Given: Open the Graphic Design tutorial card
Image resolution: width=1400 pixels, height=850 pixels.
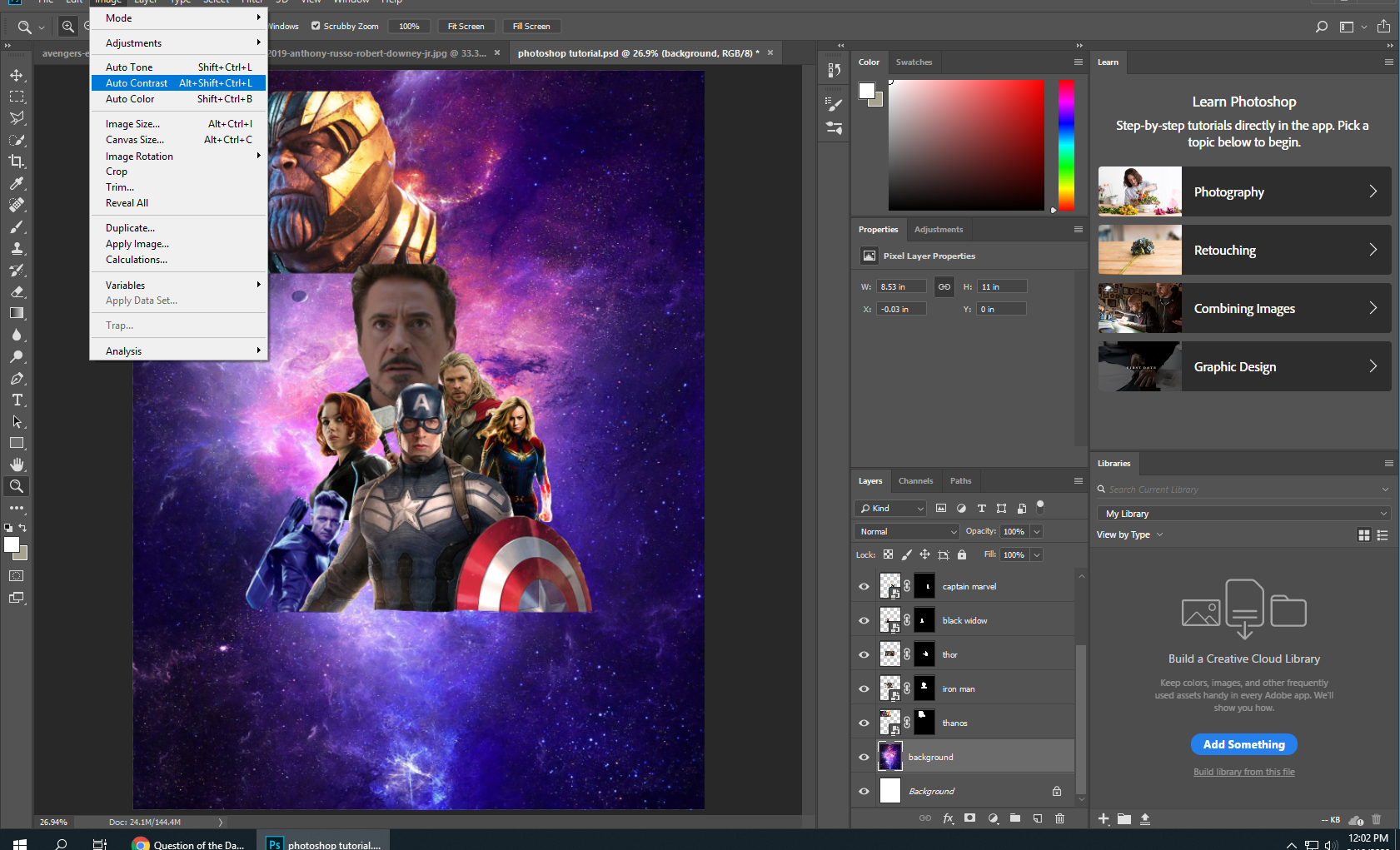Looking at the screenshot, I should [x=1244, y=366].
